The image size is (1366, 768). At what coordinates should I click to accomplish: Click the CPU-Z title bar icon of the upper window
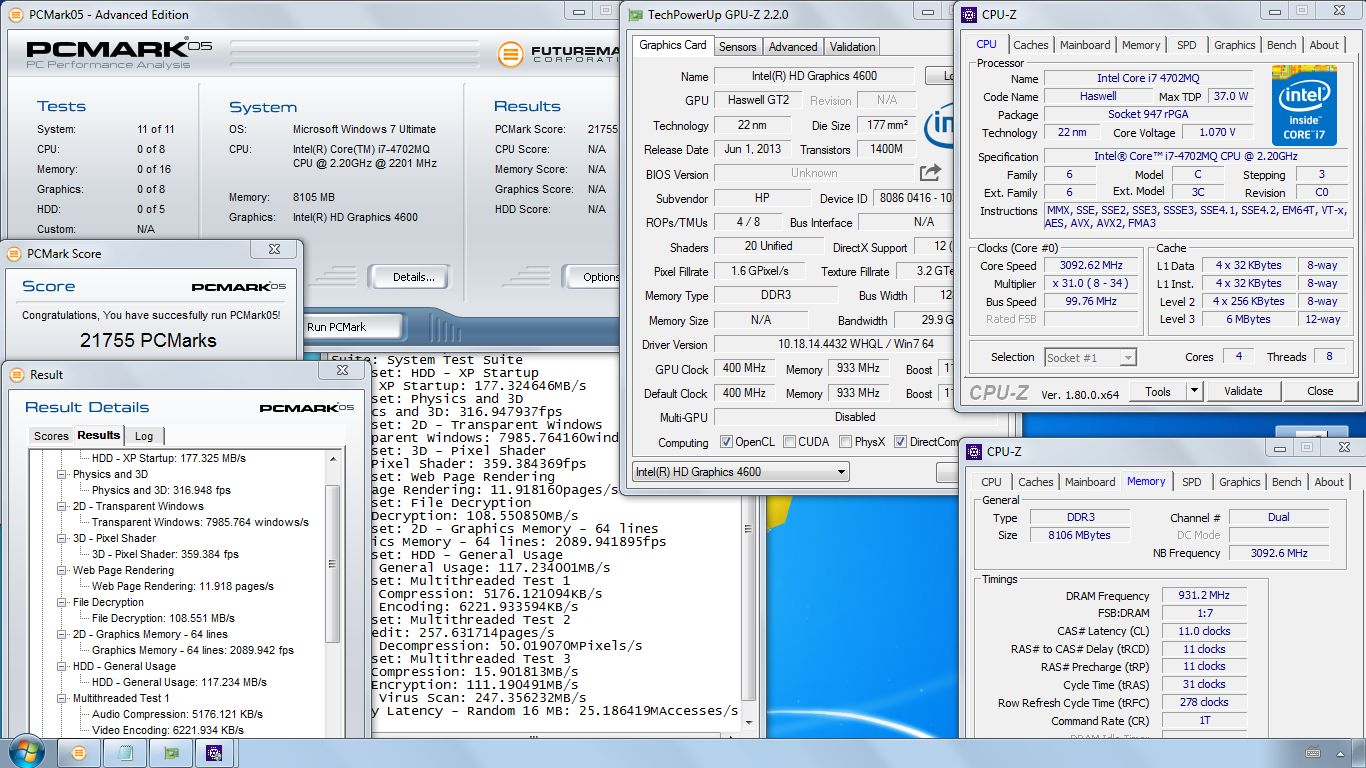pyautogui.click(x=969, y=14)
